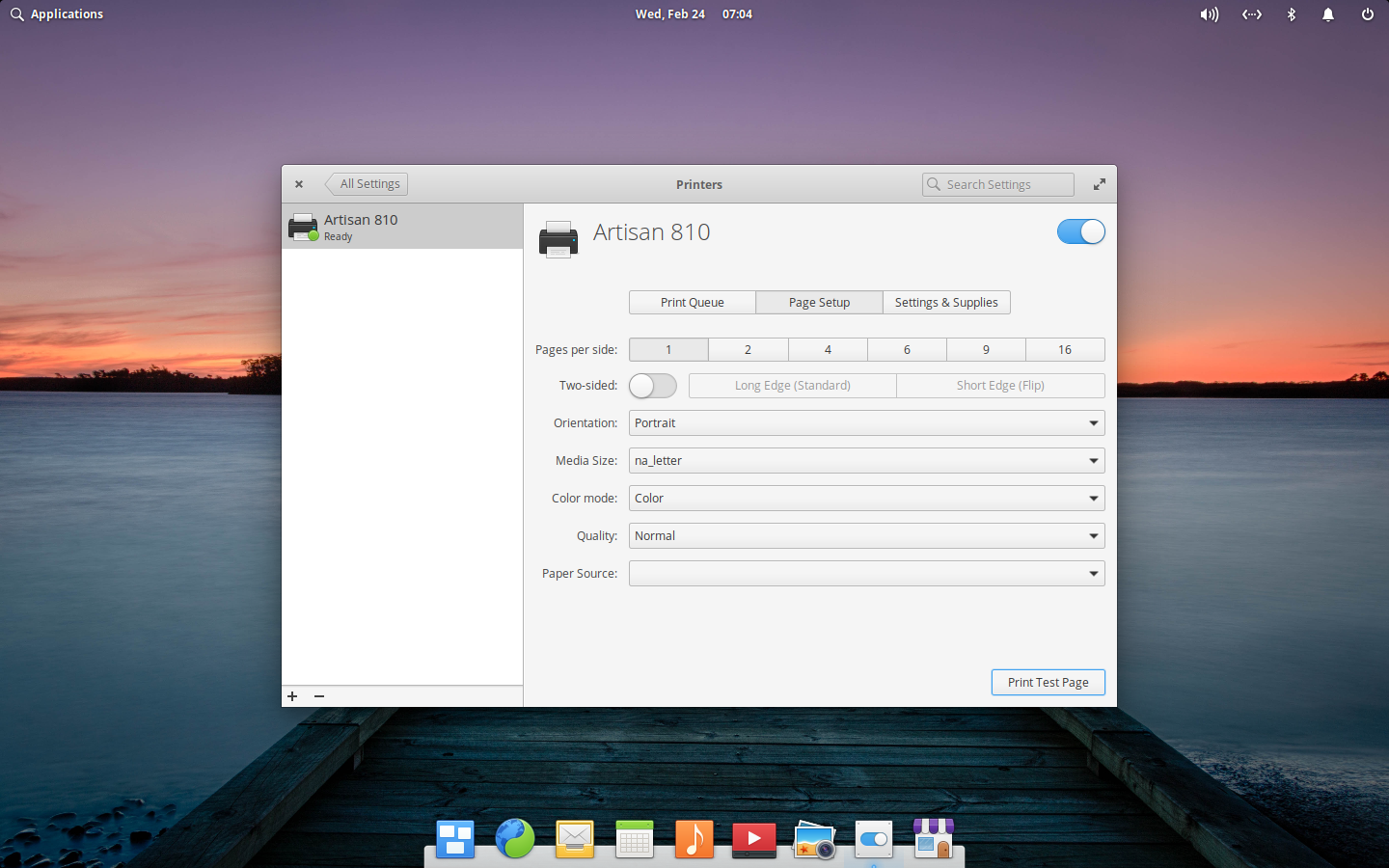Go back to All Settings
This screenshot has width=1389, height=868.
point(367,183)
